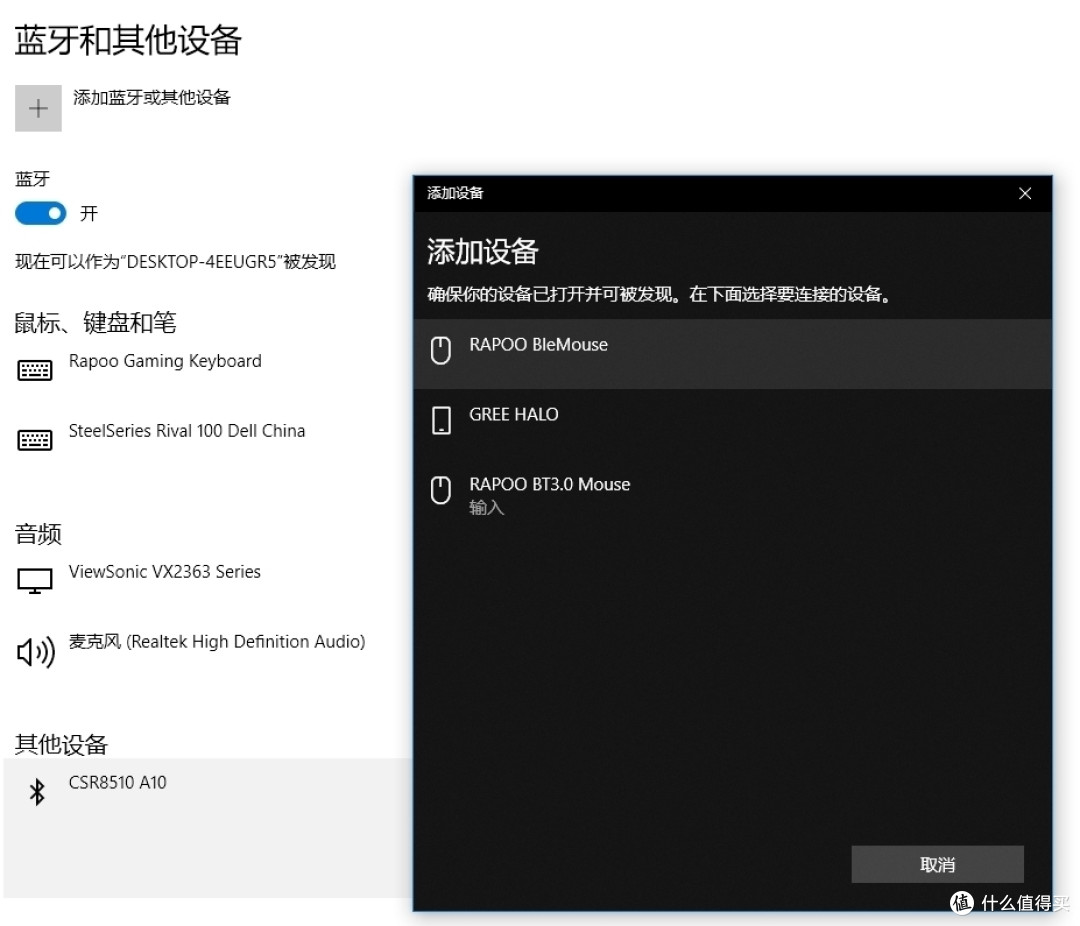Click the 其他设备 section heading

61,744
